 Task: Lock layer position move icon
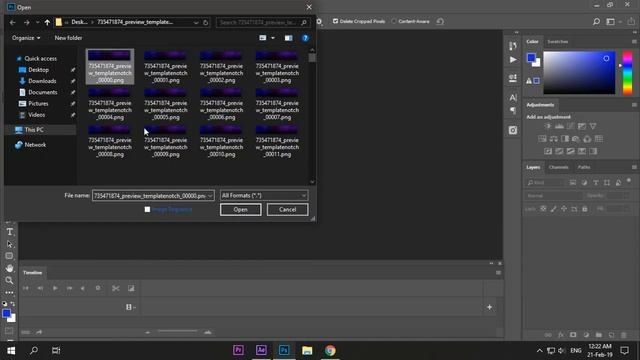point(564,209)
